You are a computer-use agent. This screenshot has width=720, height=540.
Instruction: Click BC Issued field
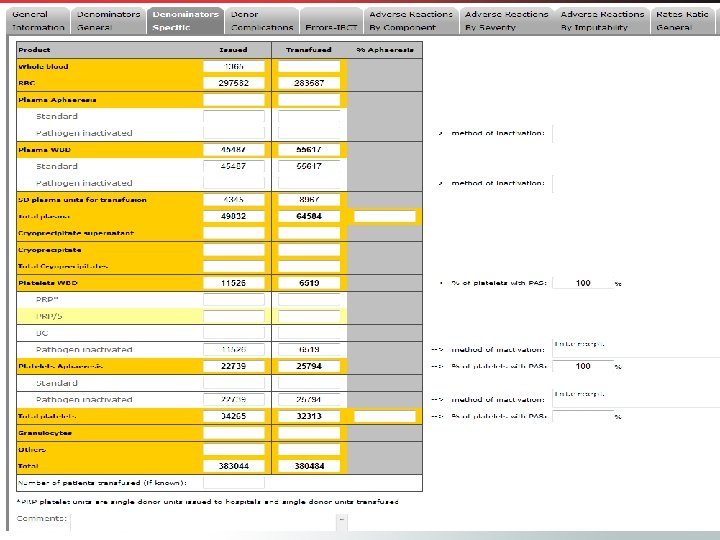(x=234, y=333)
